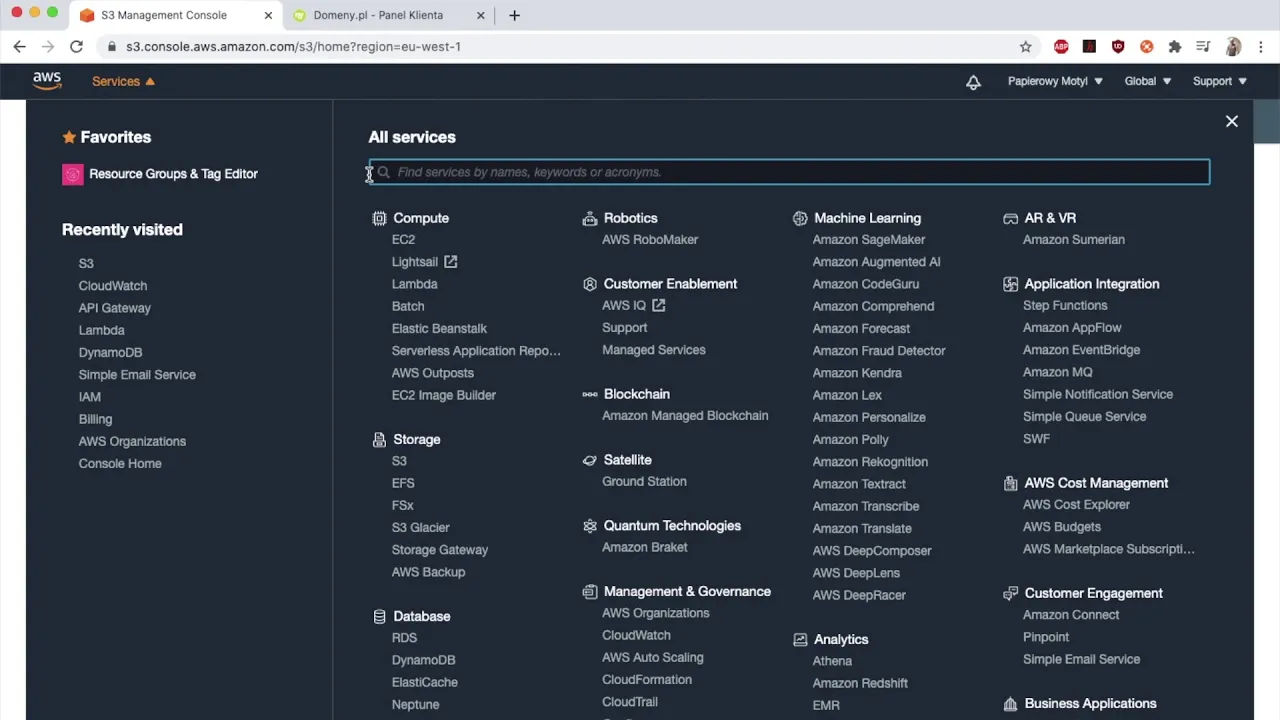
Task: Open Athena under Analytics
Action: coord(832,661)
